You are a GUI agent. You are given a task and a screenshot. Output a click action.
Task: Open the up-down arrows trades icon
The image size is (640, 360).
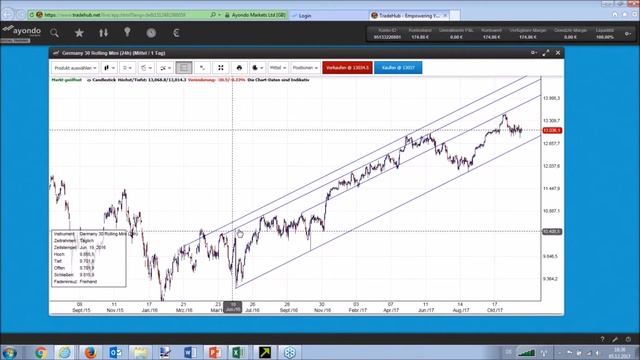pos(104,33)
